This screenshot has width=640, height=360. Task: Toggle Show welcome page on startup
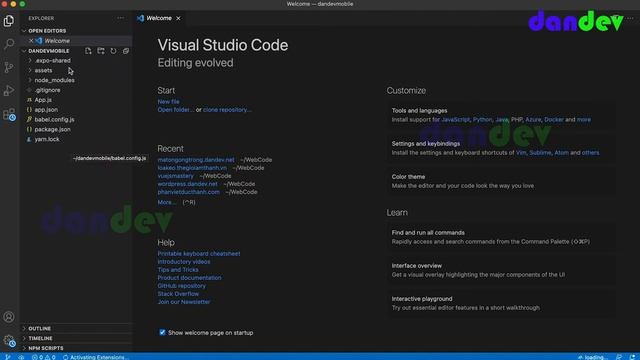[162, 332]
